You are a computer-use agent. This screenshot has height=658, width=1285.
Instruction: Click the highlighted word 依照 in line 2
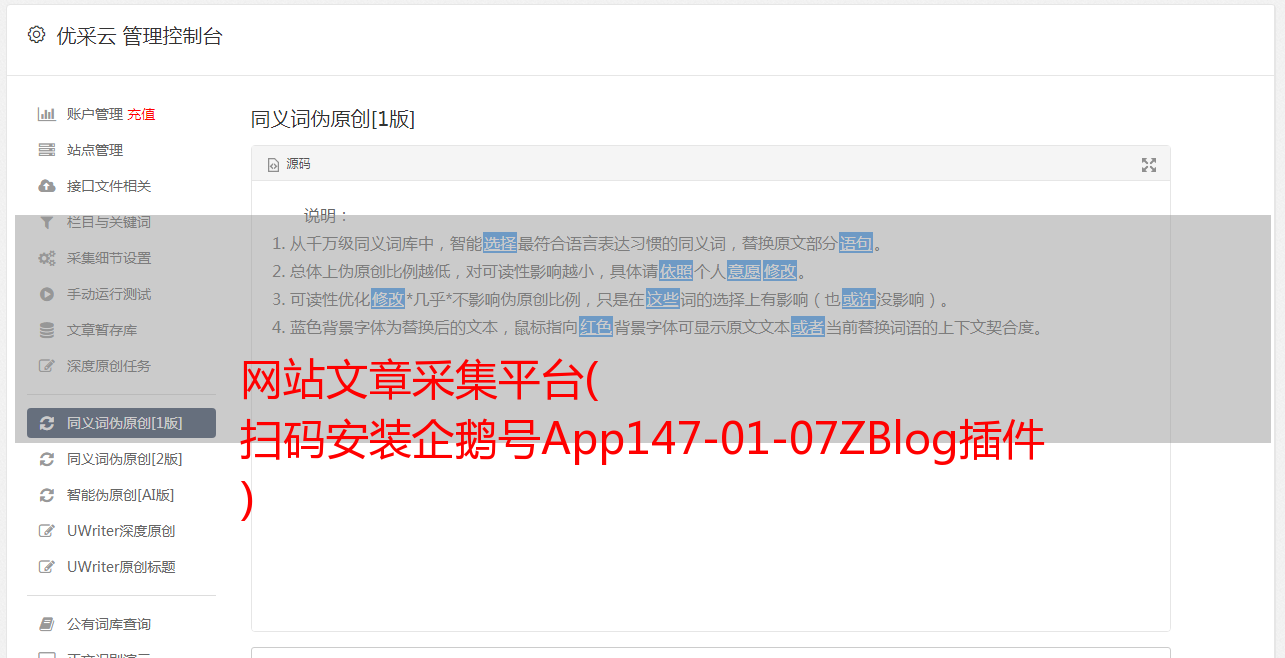[x=676, y=271]
